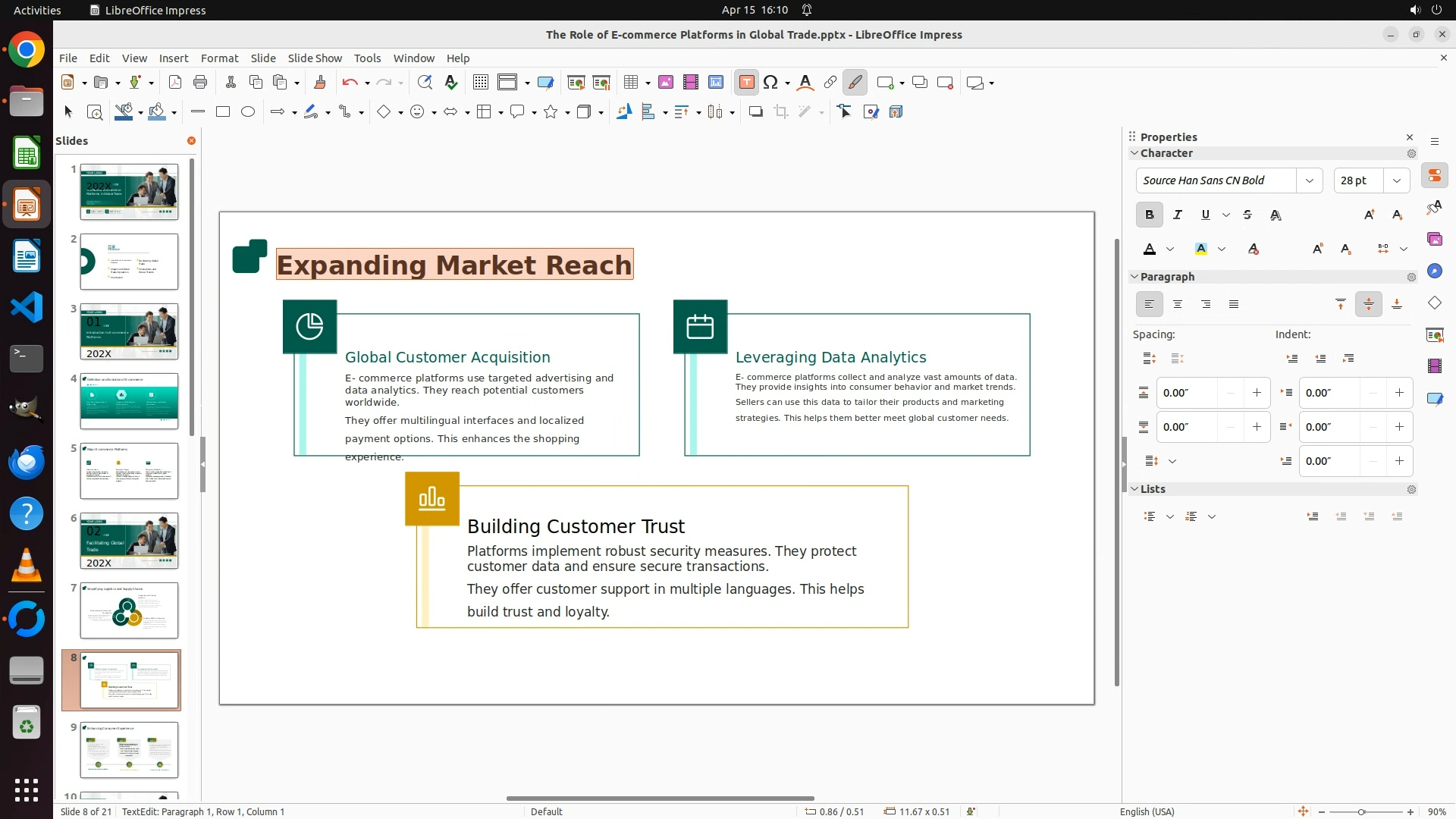Click the zoom slider handle
The width and height of the screenshot is (1456, 819).
point(1361,811)
